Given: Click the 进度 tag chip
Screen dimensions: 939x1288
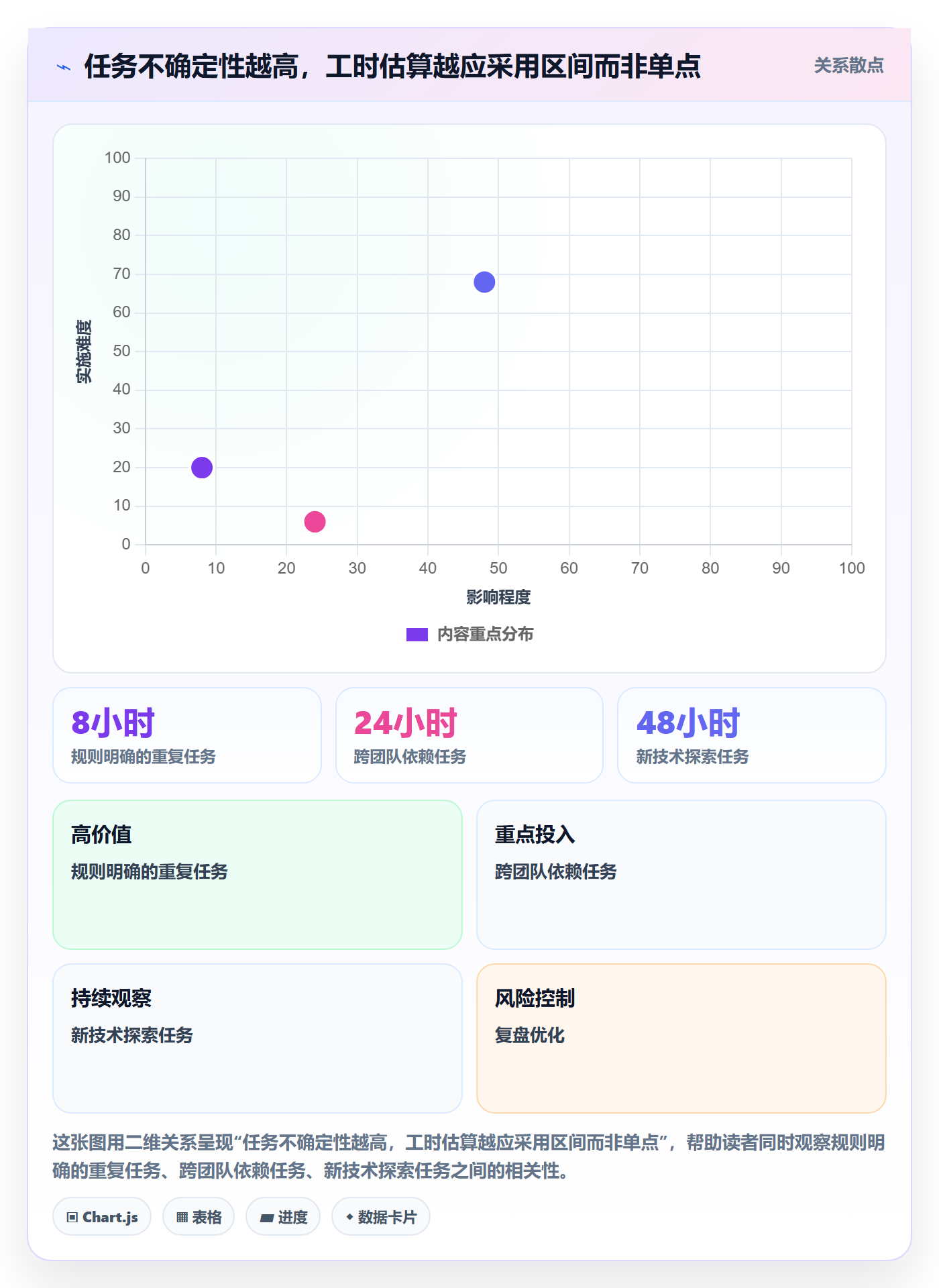Looking at the screenshot, I should point(283,1217).
